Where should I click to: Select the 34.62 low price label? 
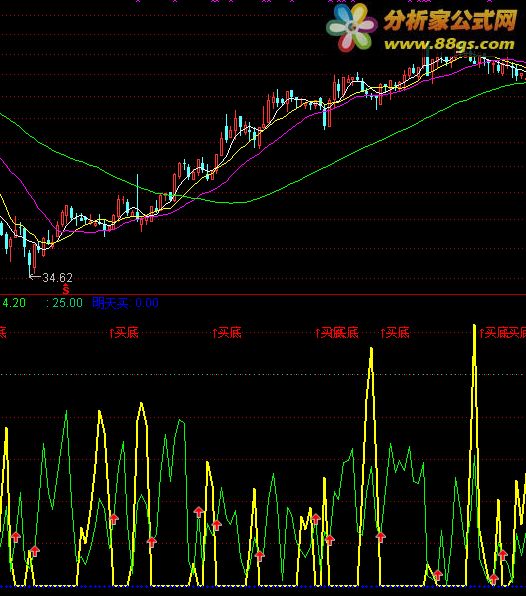(x=57, y=278)
